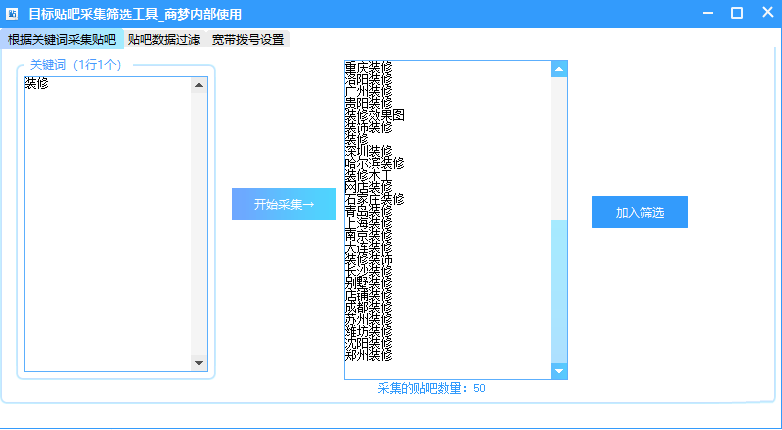This screenshot has height=430, width=782.
Task: Click the 关键词（1行1个）group label
Action: click(76, 65)
